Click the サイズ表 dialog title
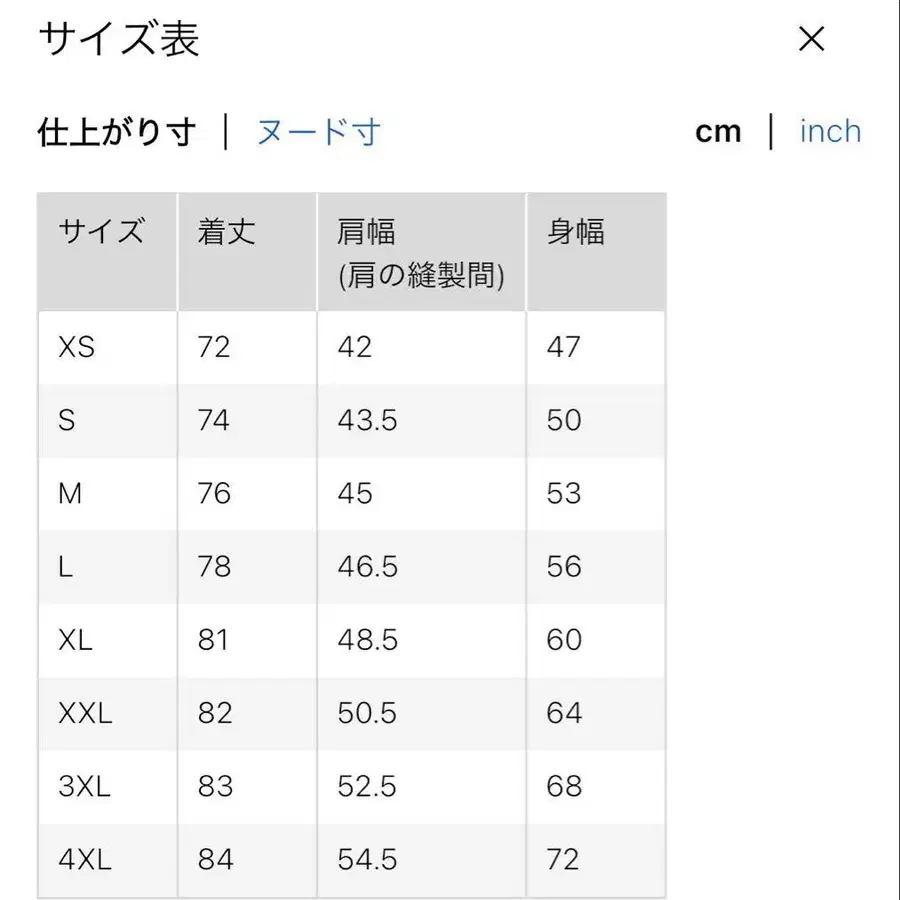The height and width of the screenshot is (900, 900). point(117,41)
